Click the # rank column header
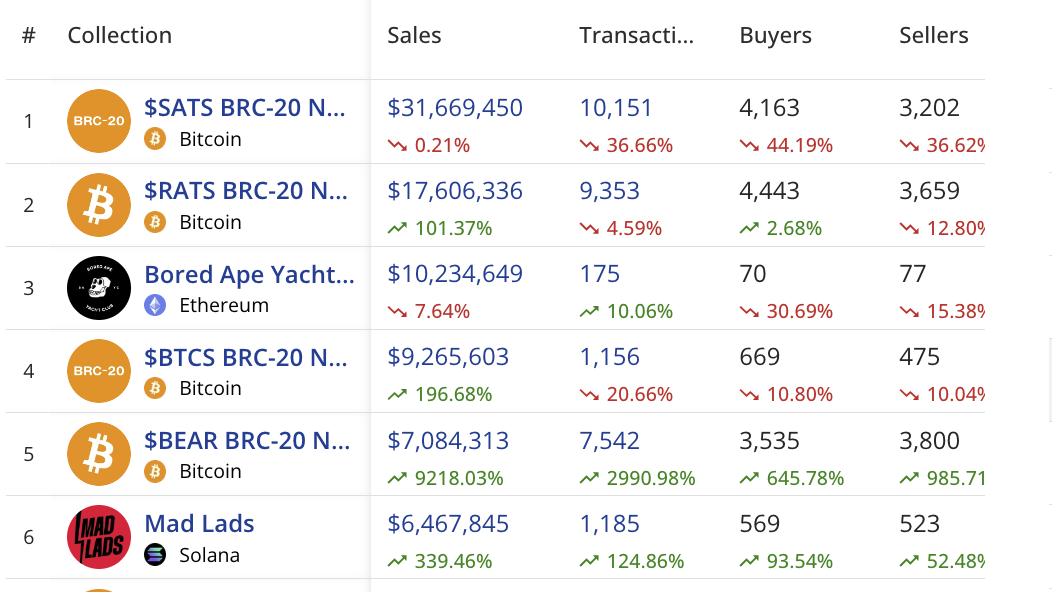Screen dimensions: 1052x592 [x=28, y=35]
